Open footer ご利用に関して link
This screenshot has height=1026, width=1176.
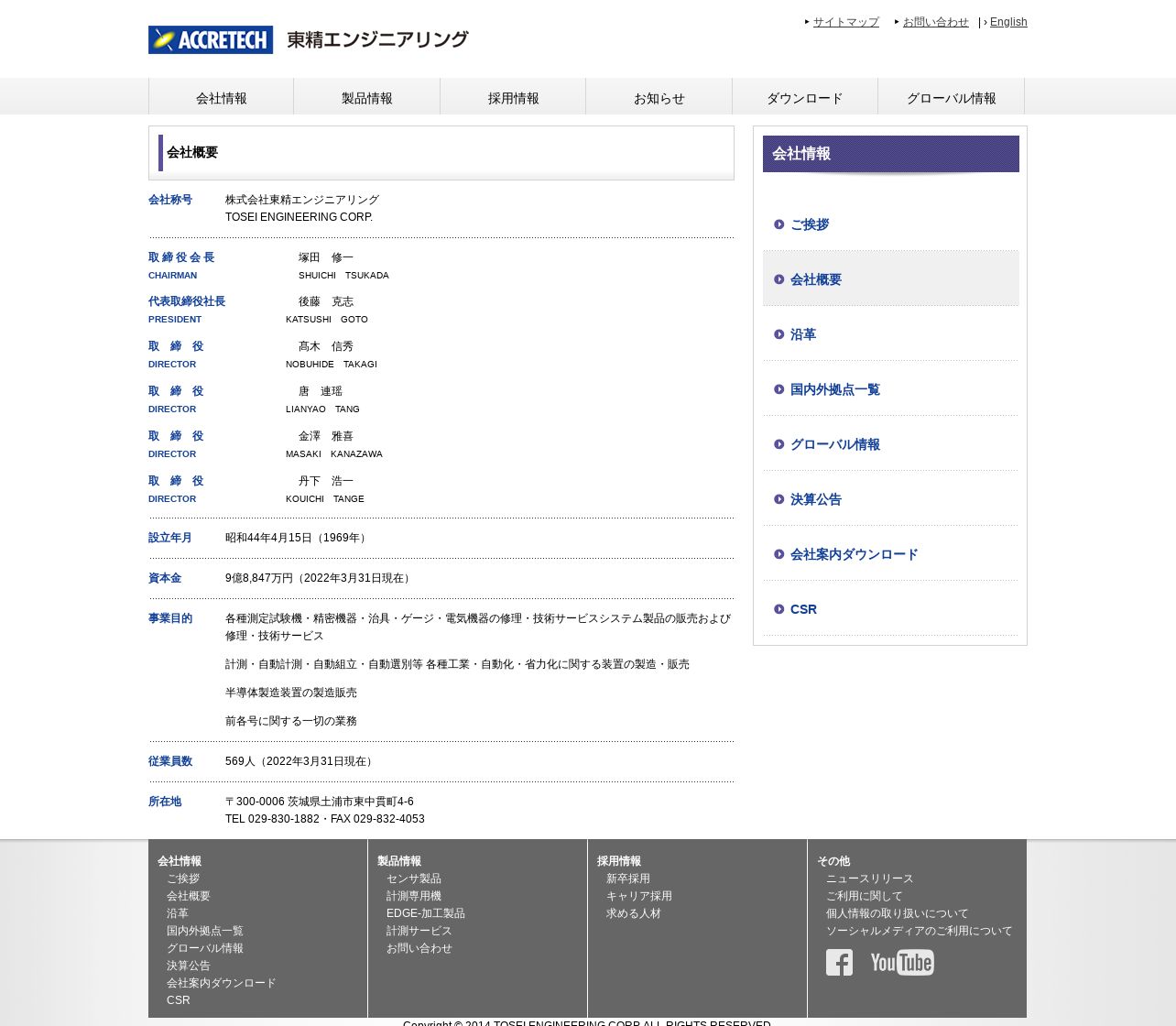pyautogui.click(x=865, y=896)
